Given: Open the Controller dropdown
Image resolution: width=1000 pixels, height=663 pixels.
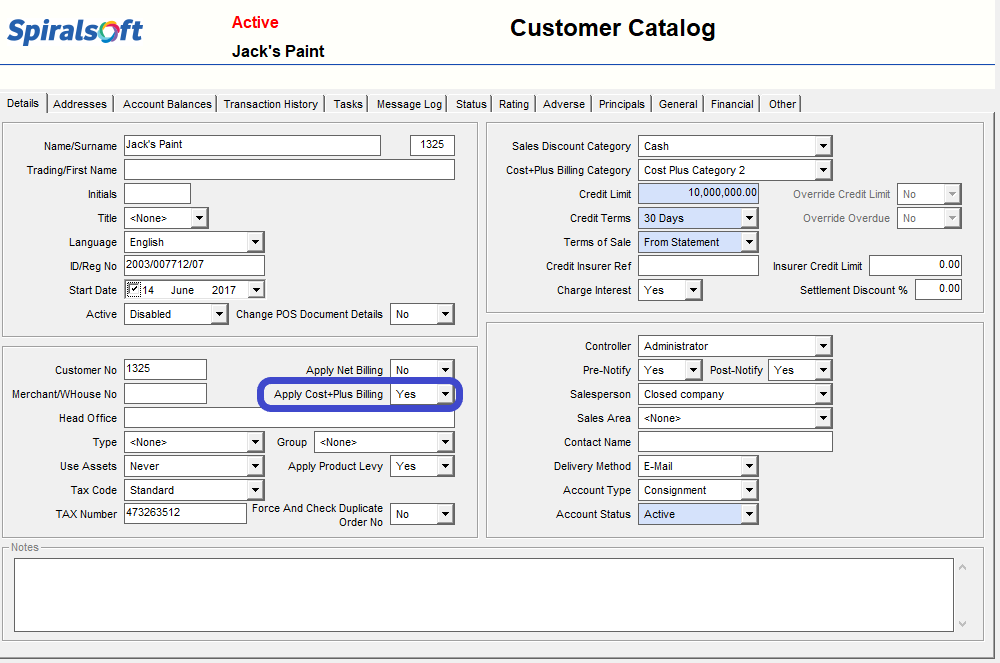Looking at the screenshot, I should [x=823, y=346].
